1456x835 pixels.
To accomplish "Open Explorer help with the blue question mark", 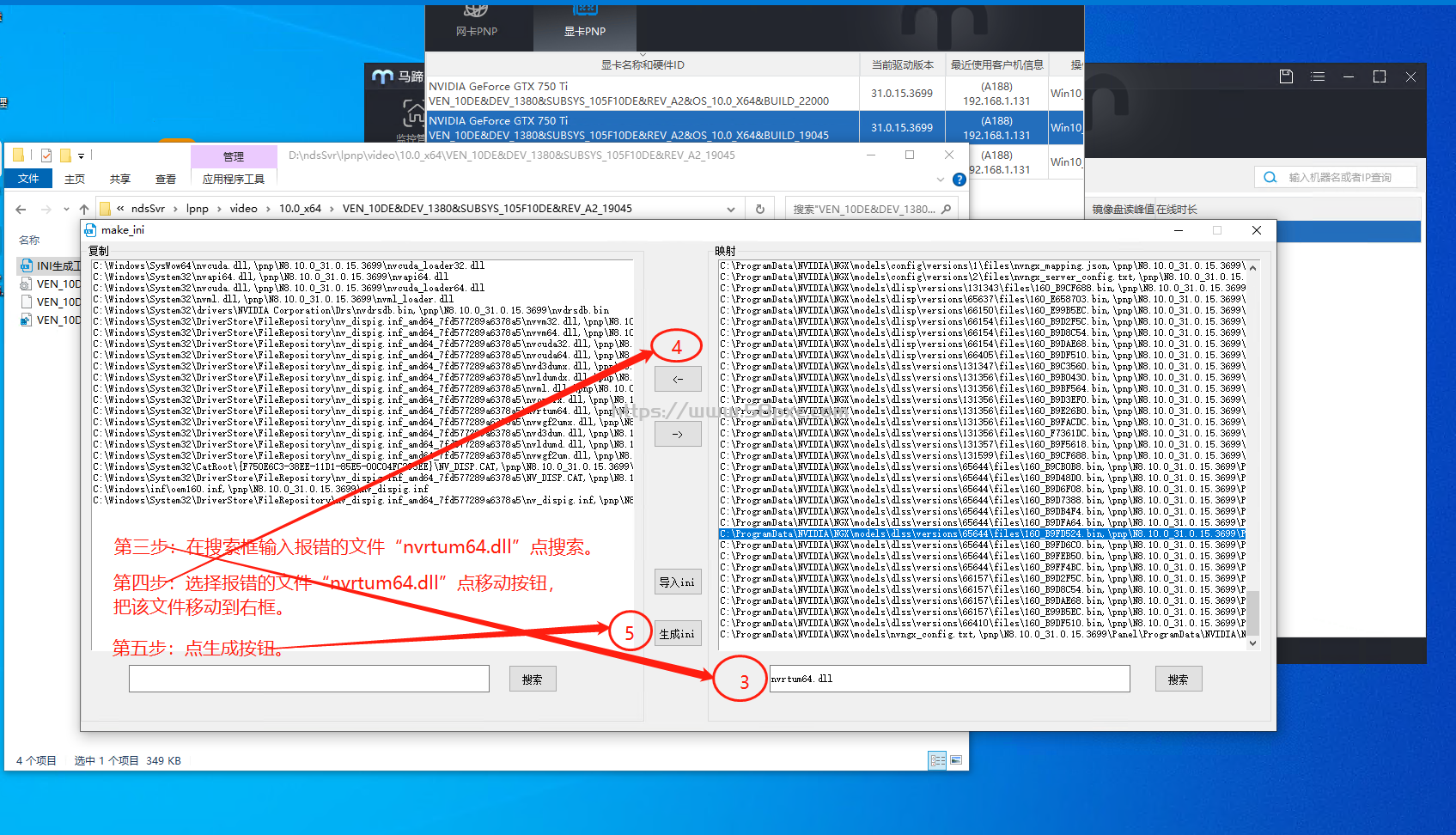I will pos(959,180).
